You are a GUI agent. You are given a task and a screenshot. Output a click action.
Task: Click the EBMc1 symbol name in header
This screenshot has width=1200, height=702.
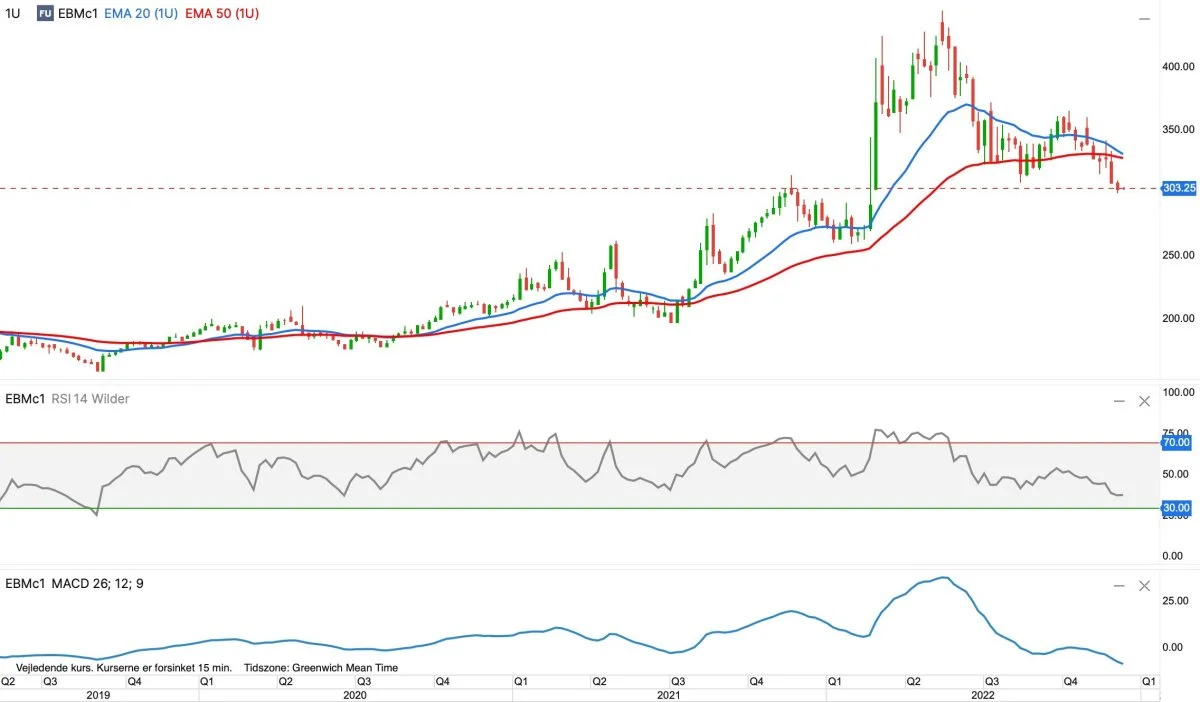pos(78,14)
